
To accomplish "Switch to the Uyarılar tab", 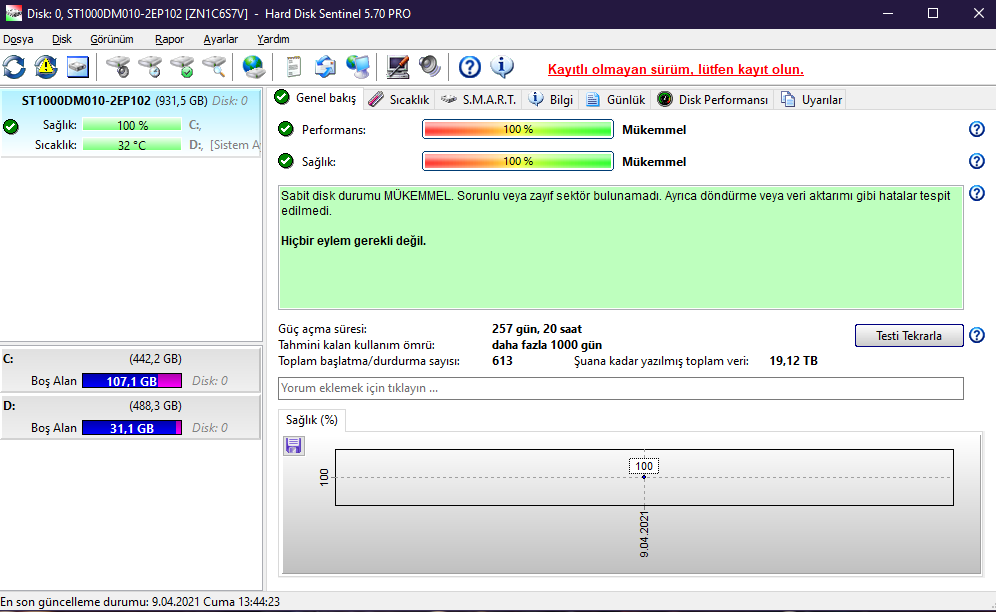I will [811, 100].
